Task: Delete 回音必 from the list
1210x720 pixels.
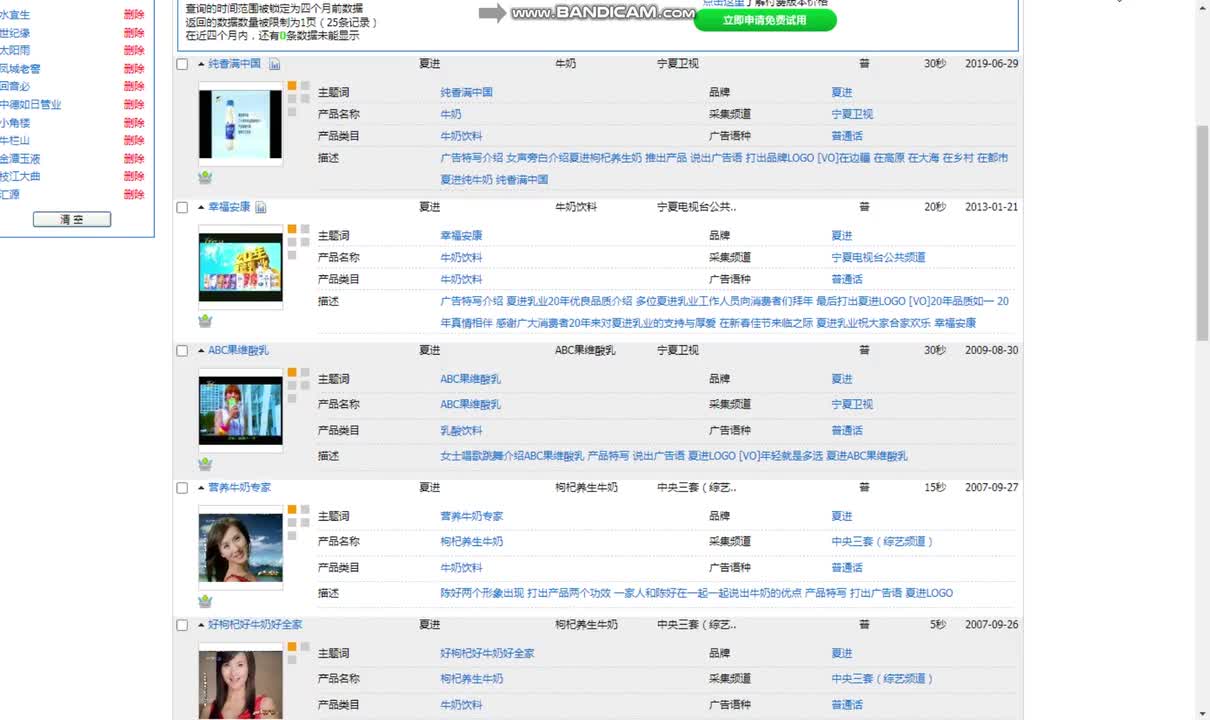Action: point(134,86)
